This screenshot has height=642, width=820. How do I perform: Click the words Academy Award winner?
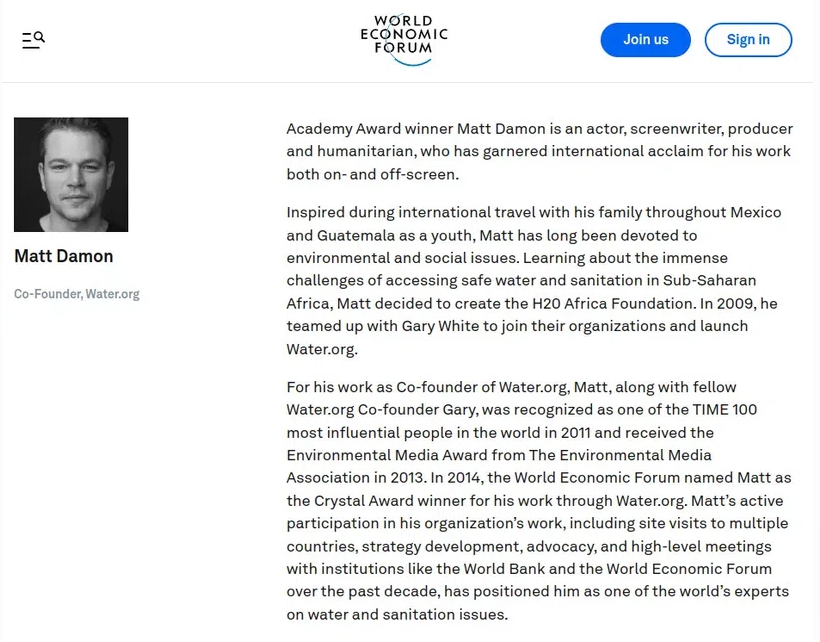point(369,129)
